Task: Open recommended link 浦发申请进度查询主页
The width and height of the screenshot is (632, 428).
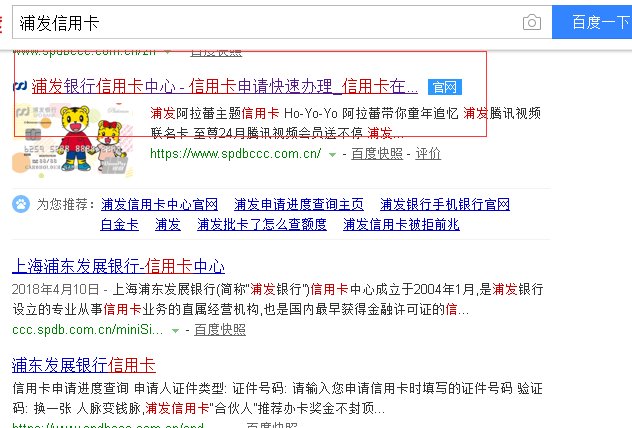Action: pos(299,204)
